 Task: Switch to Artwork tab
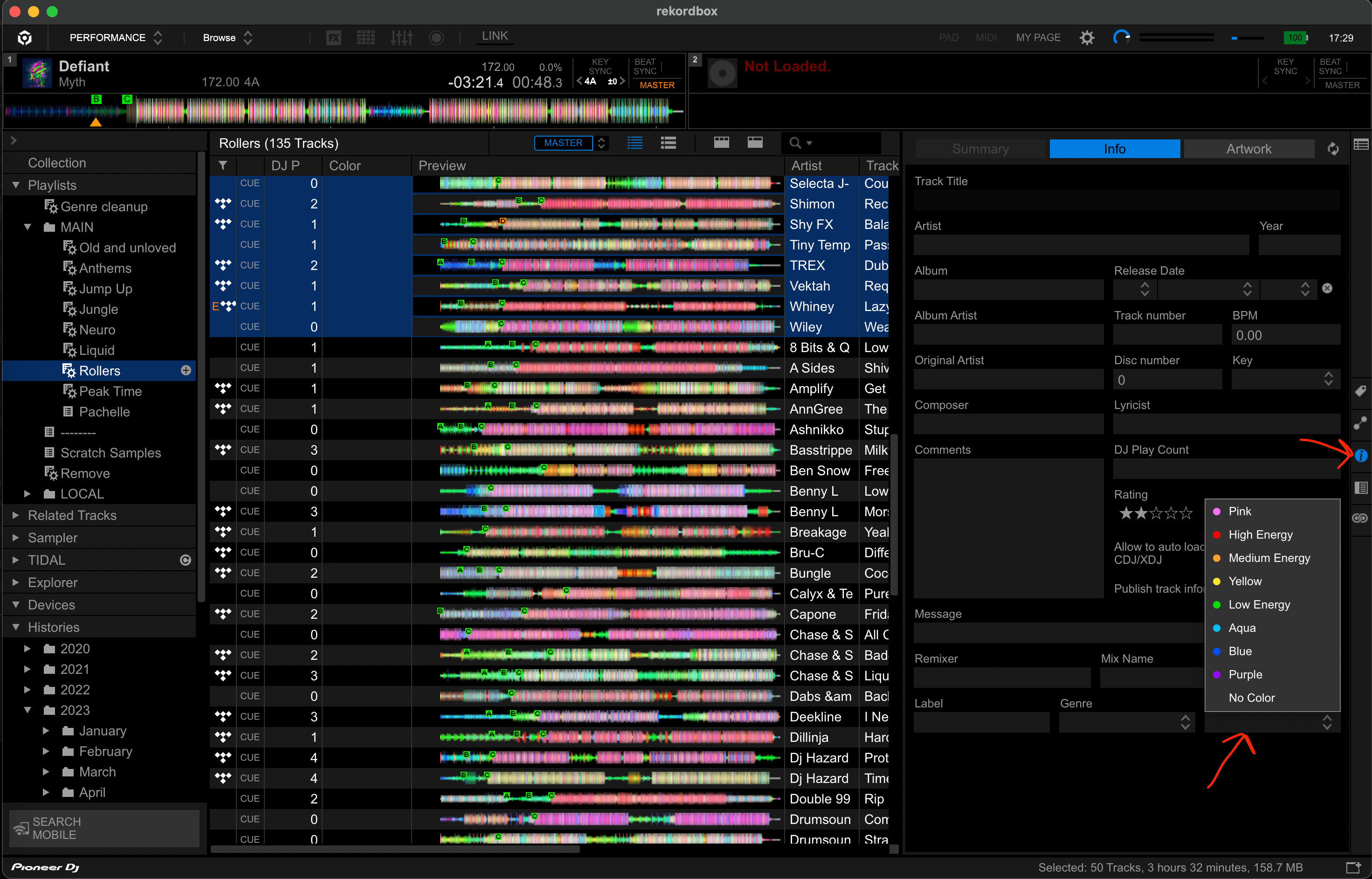click(x=1249, y=149)
